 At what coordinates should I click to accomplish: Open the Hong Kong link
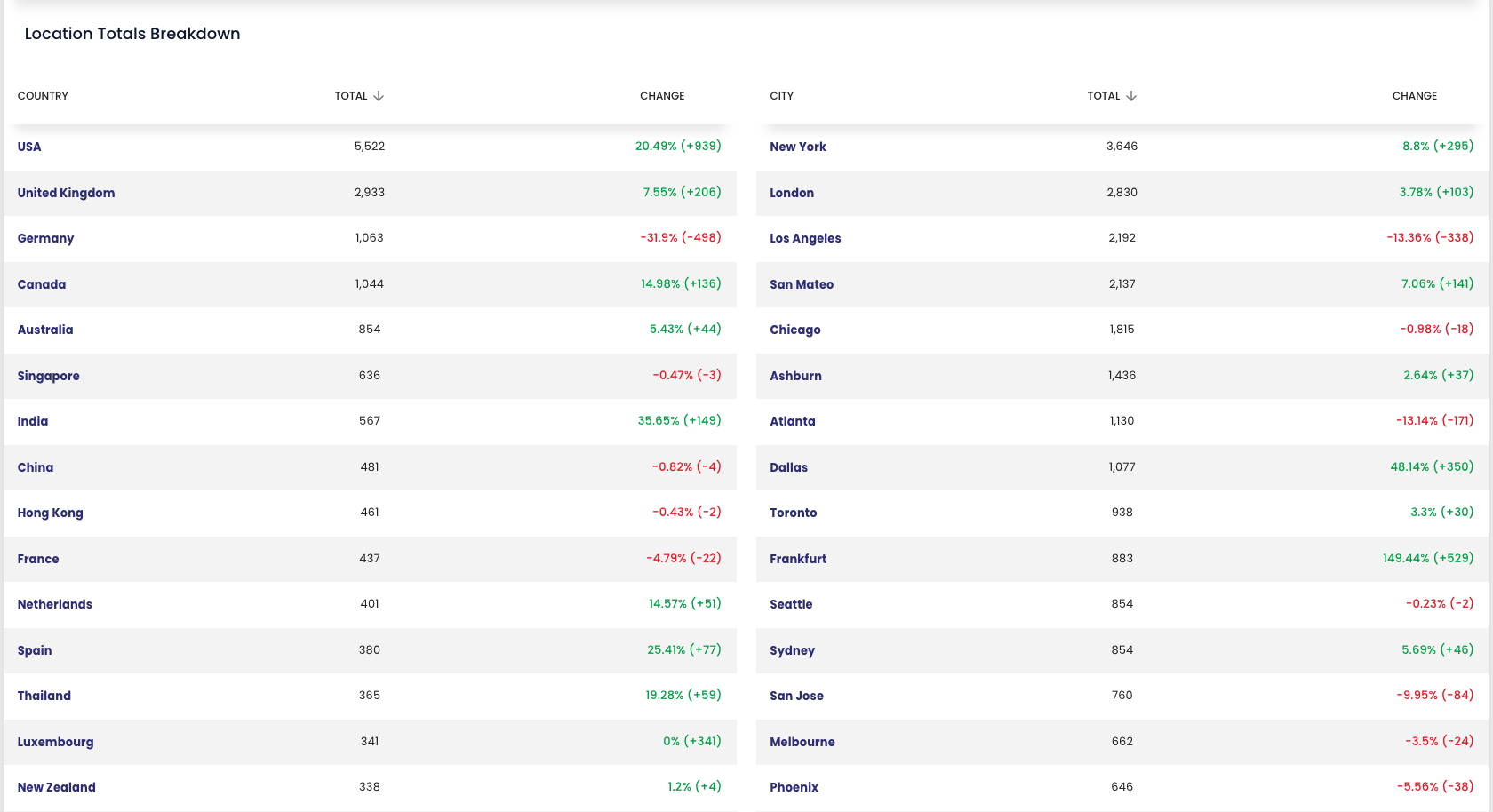tap(50, 513)
